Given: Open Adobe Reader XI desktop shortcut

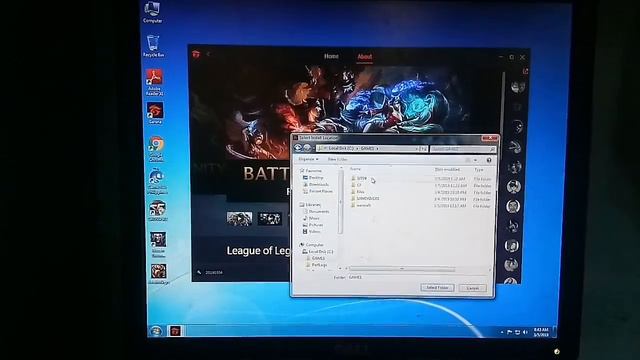Looking at the screenshot, I should 154,82.
